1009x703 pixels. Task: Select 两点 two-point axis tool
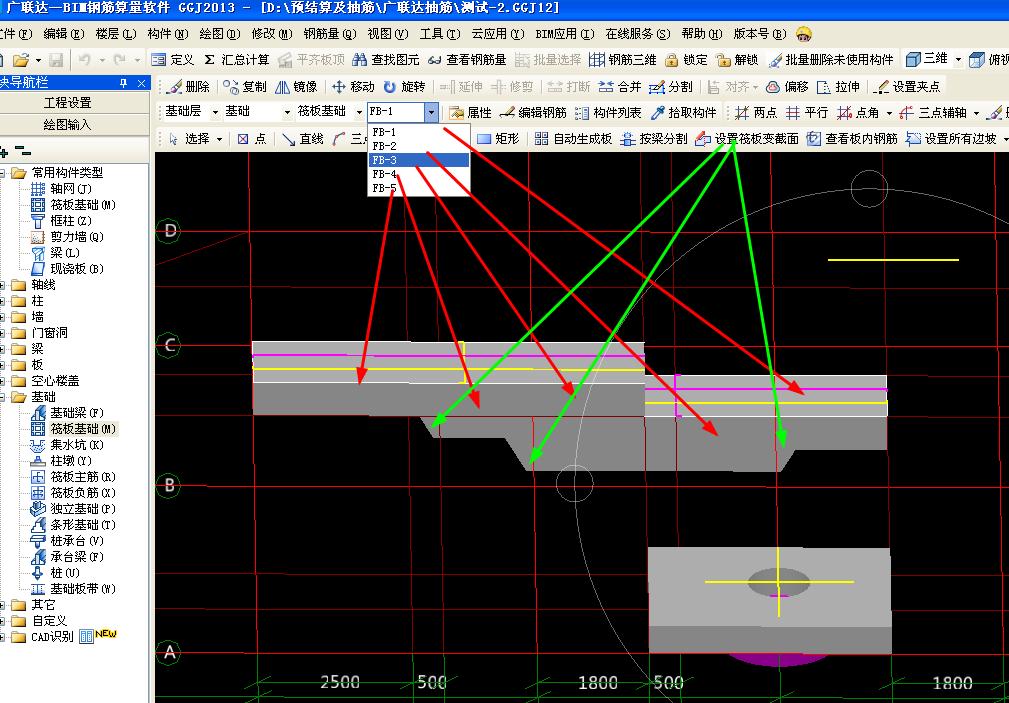(756, 113)
